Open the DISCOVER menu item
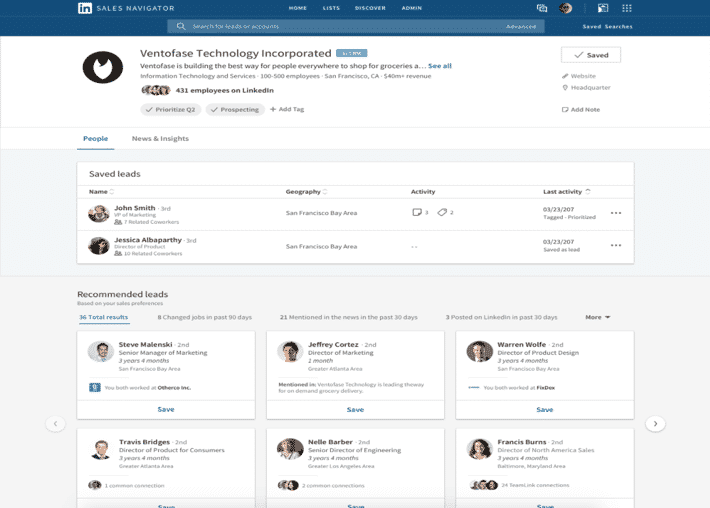 [x=370, y=8]
